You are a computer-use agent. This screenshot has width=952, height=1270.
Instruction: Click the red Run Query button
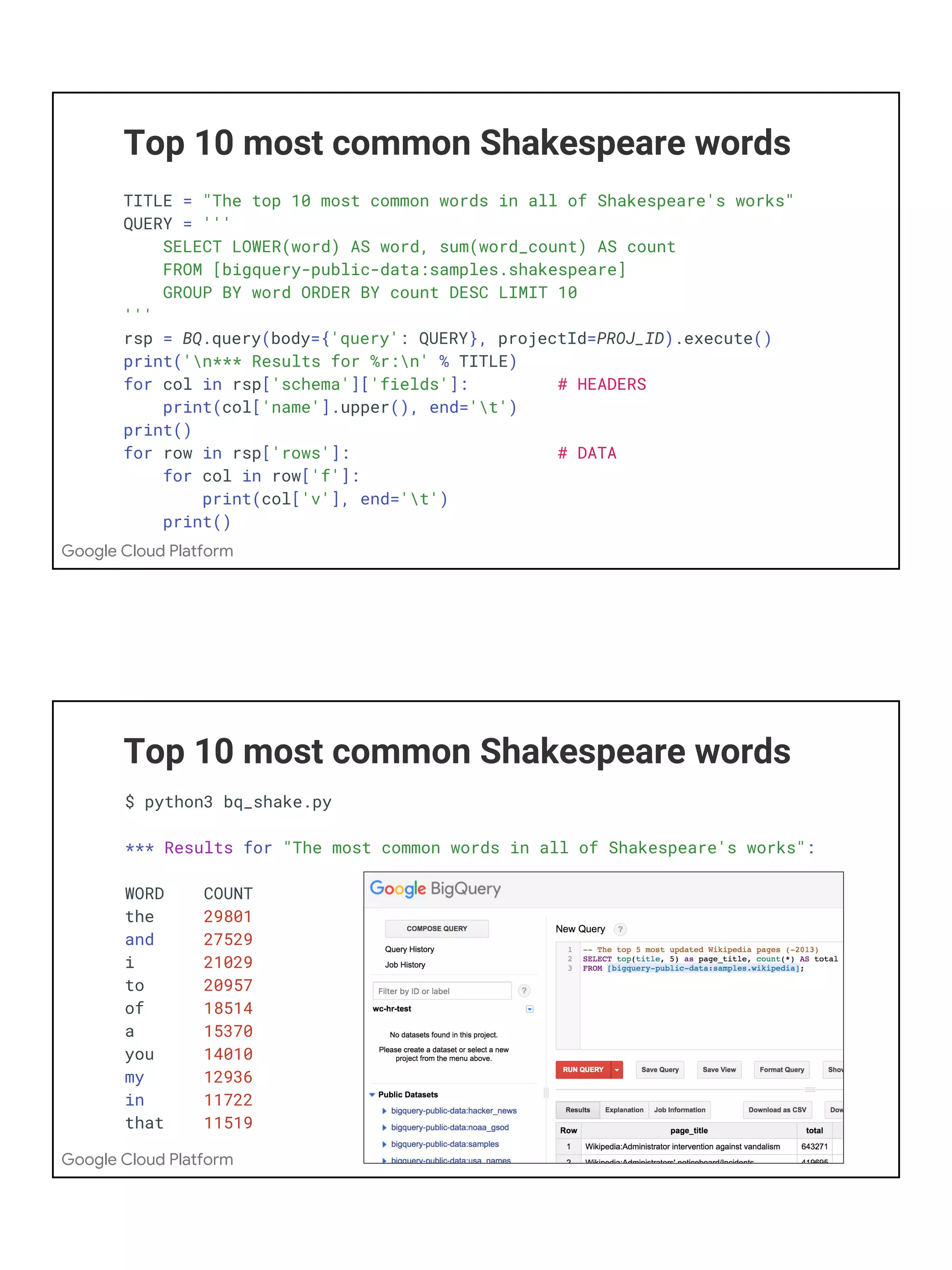583,1070
